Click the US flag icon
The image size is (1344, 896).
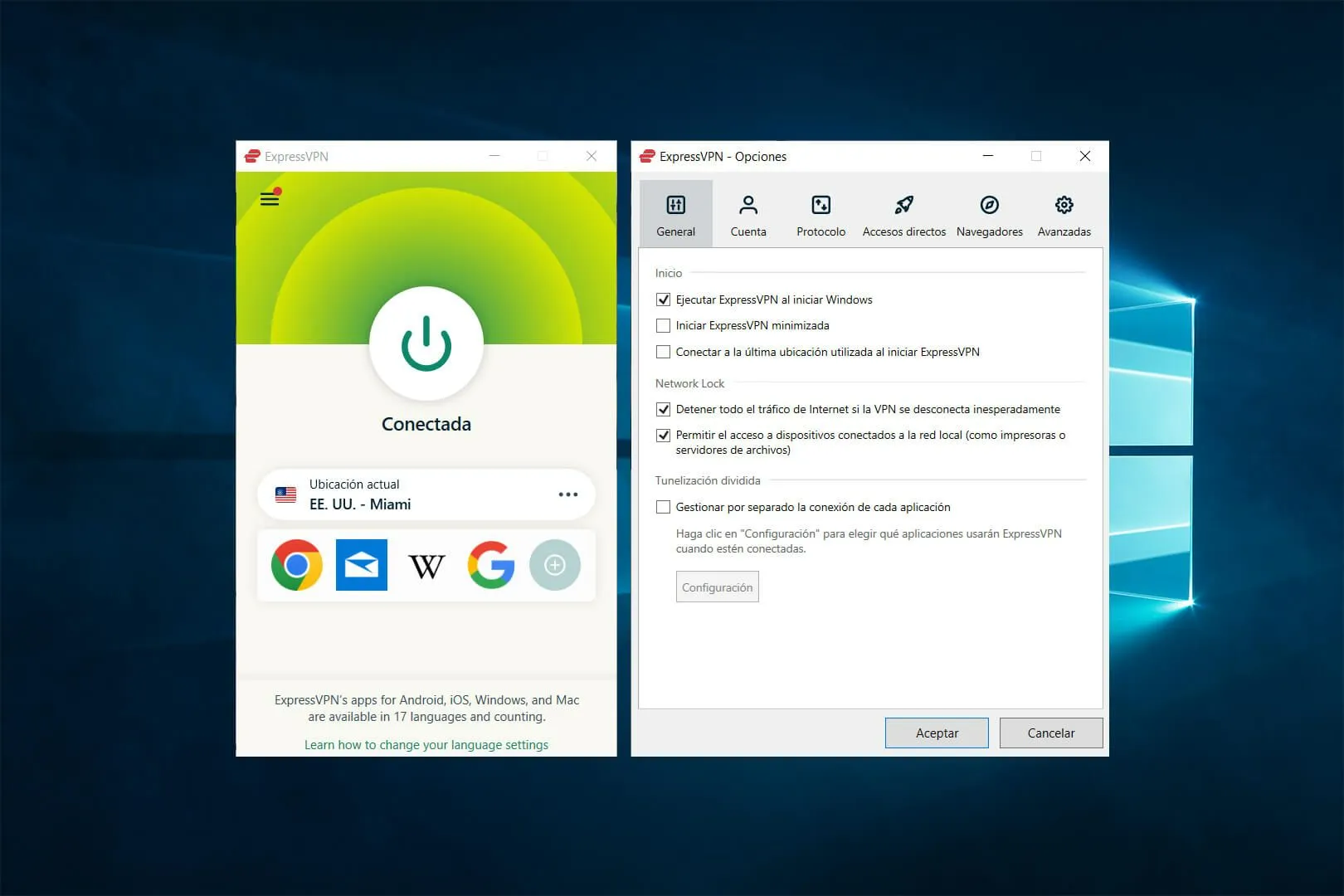pyautogui.click(x=285, y=495)
